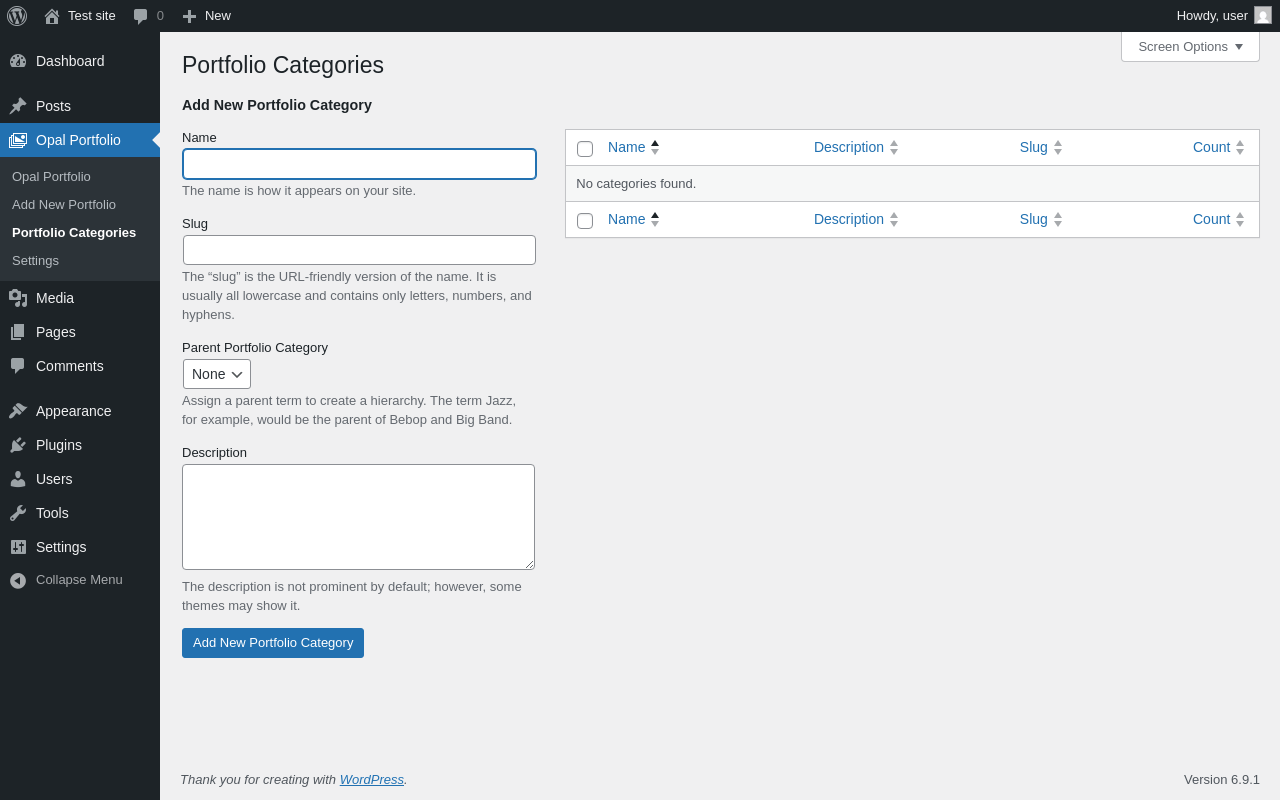Open the comments bubble in admin bar
Image resolution: width=1280 pixels, height=800 pixels.
click(x=141, y=16)
